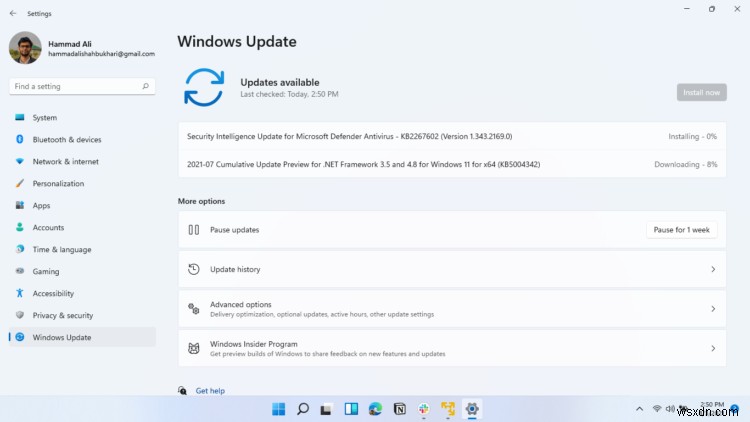Image resolution: width=750 pixels, height=422 pixels.
Task: Open the Apps settings page
Action: (82, 205)
